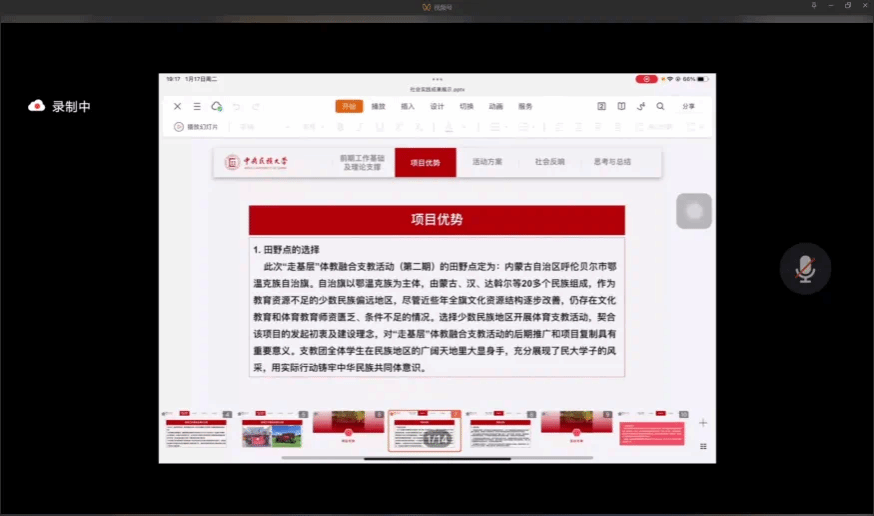Click the cloud sync icon
The image size is (874, 516).
pyautogui.click(x=217, y=106)
